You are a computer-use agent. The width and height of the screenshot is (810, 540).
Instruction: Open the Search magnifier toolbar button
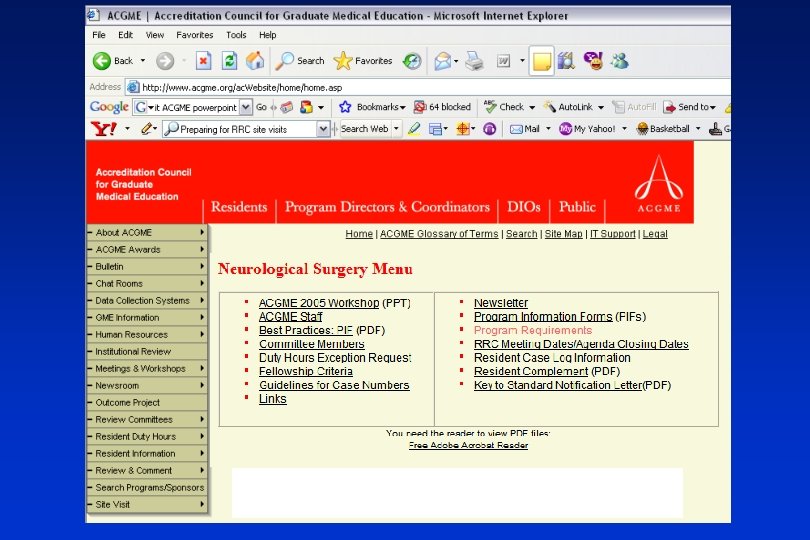click(301, 61)
